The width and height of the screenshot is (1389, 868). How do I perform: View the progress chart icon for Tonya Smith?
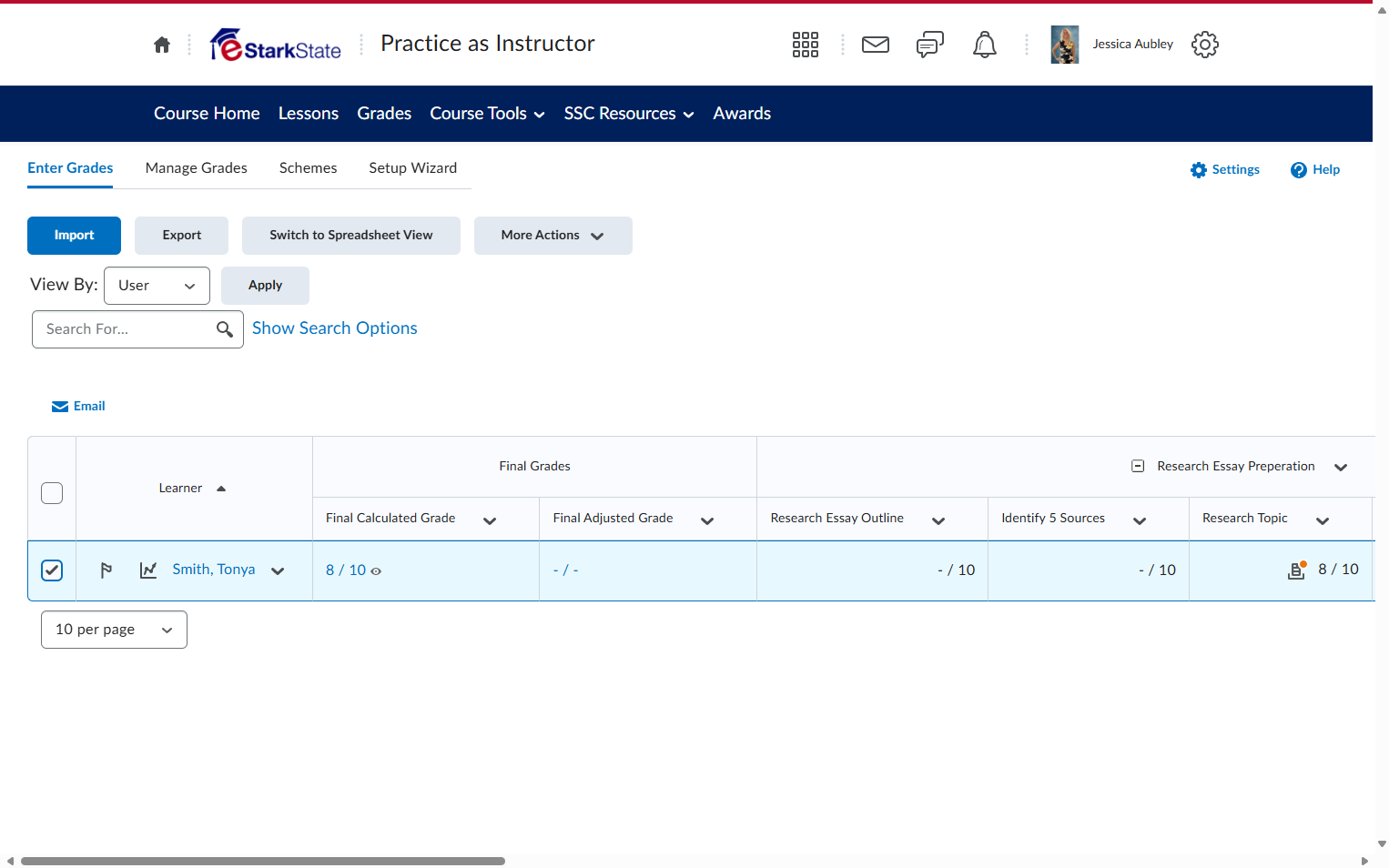148,570
